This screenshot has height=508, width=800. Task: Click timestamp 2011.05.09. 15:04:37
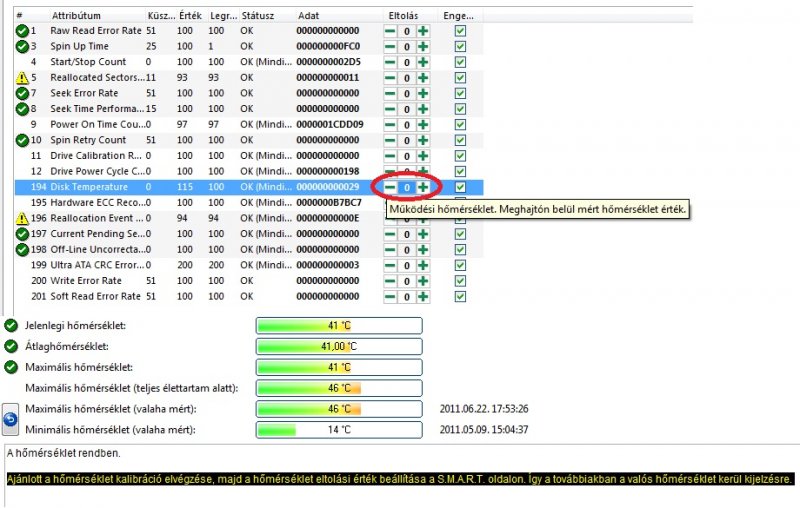pos(484,430)
